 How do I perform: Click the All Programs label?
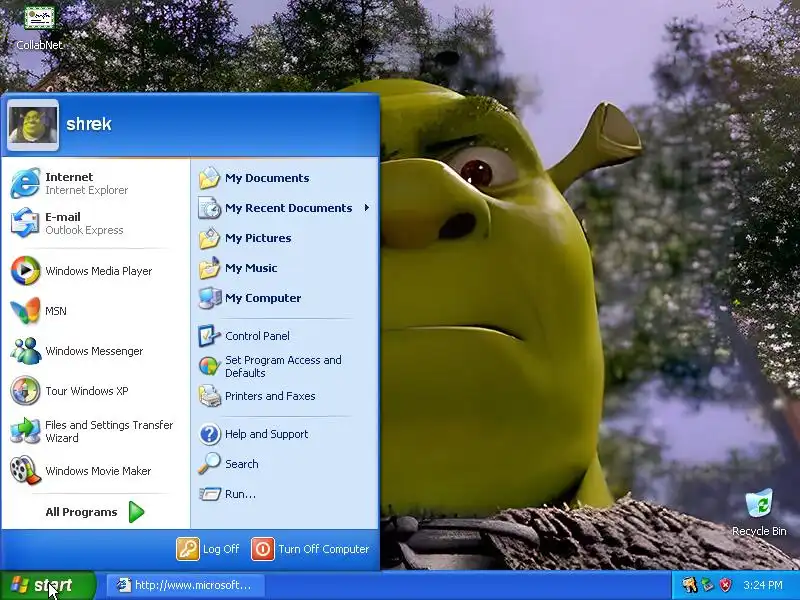point(81,512)
